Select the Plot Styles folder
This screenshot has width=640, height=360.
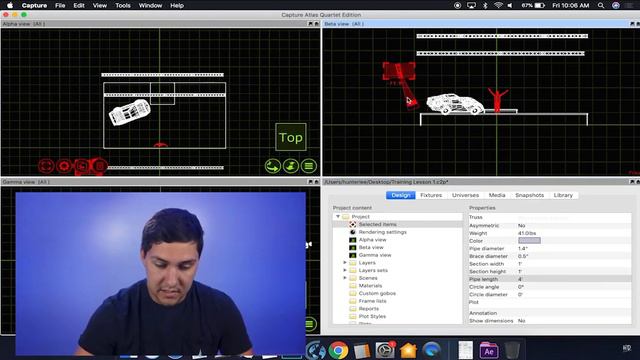click(x=372, y=316)
